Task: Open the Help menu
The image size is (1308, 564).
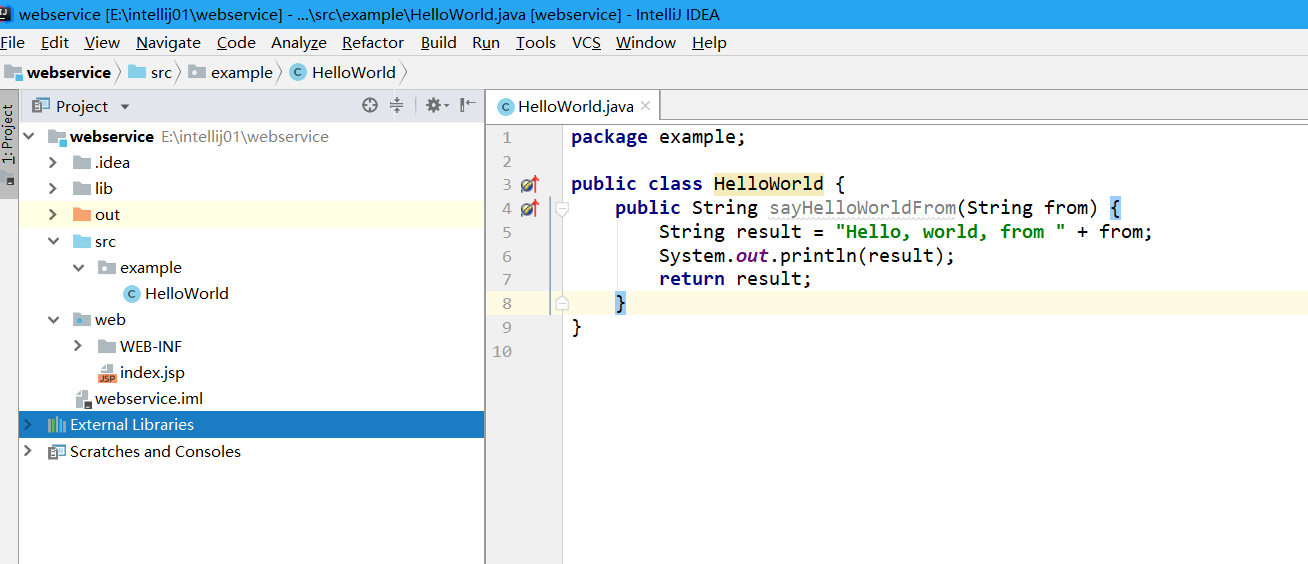Action: (x=709, y=43)
